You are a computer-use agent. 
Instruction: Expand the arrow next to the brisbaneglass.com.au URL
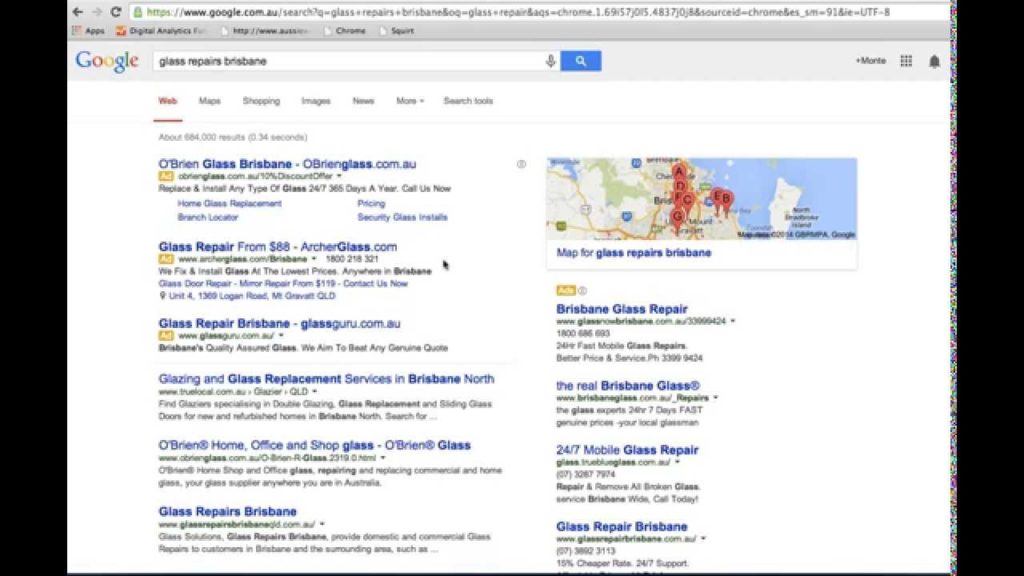(716, 398)
